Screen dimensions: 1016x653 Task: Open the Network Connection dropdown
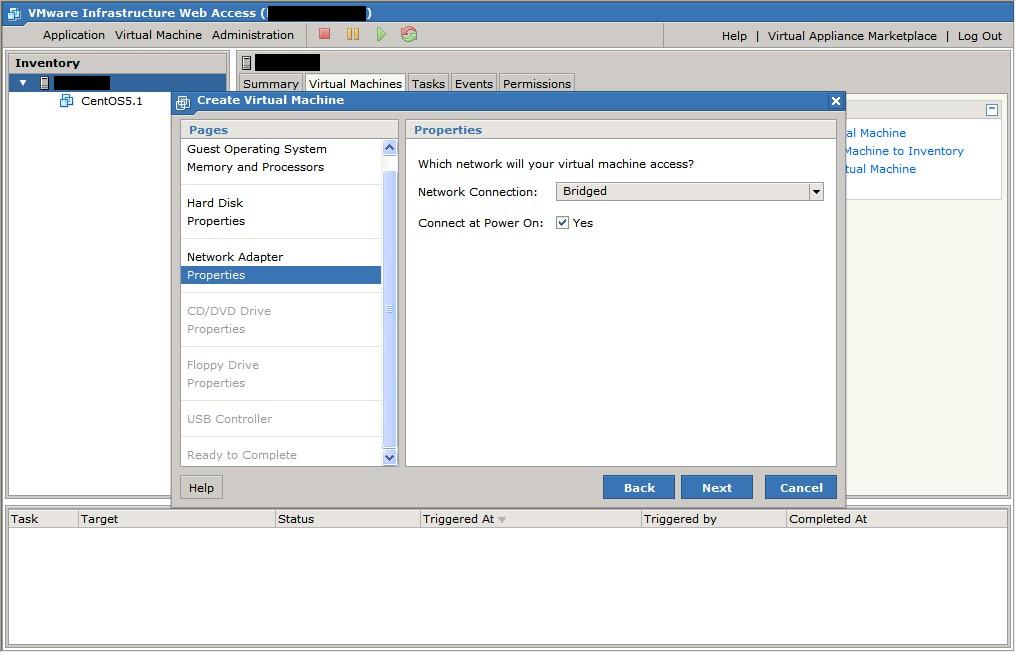click(x=816, y=192)
